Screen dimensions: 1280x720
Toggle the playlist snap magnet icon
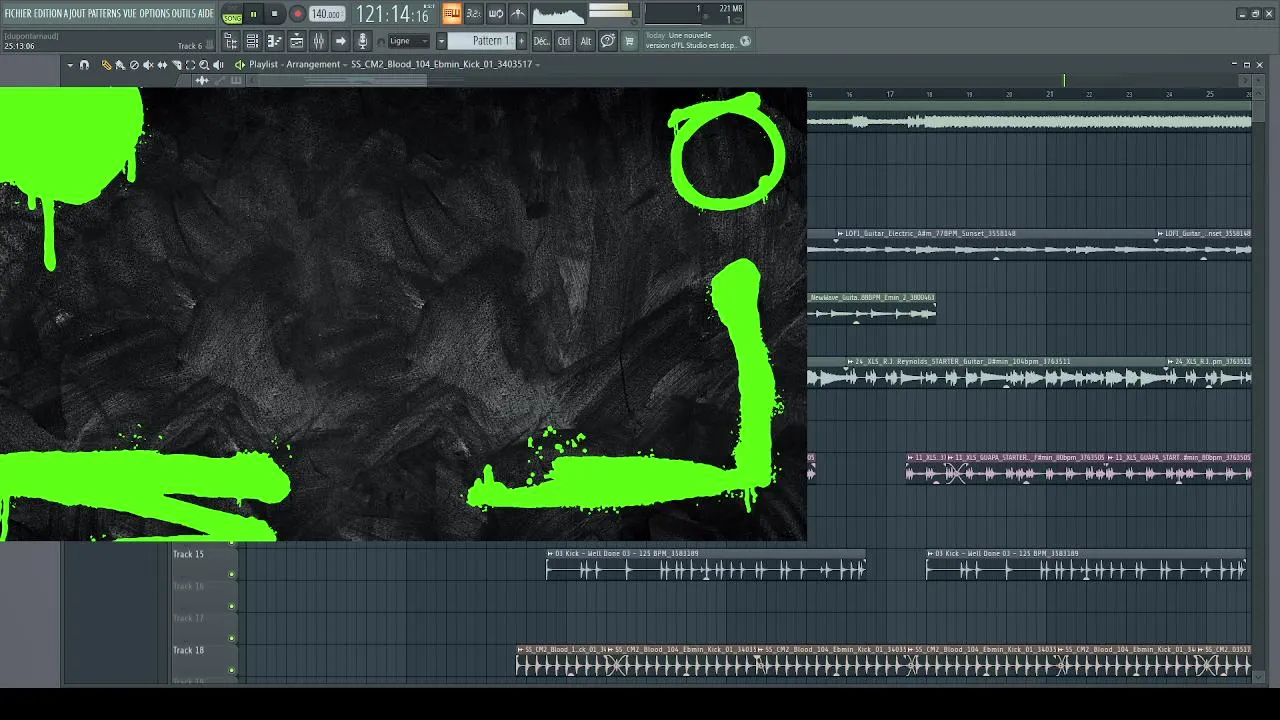pos(84,65)
